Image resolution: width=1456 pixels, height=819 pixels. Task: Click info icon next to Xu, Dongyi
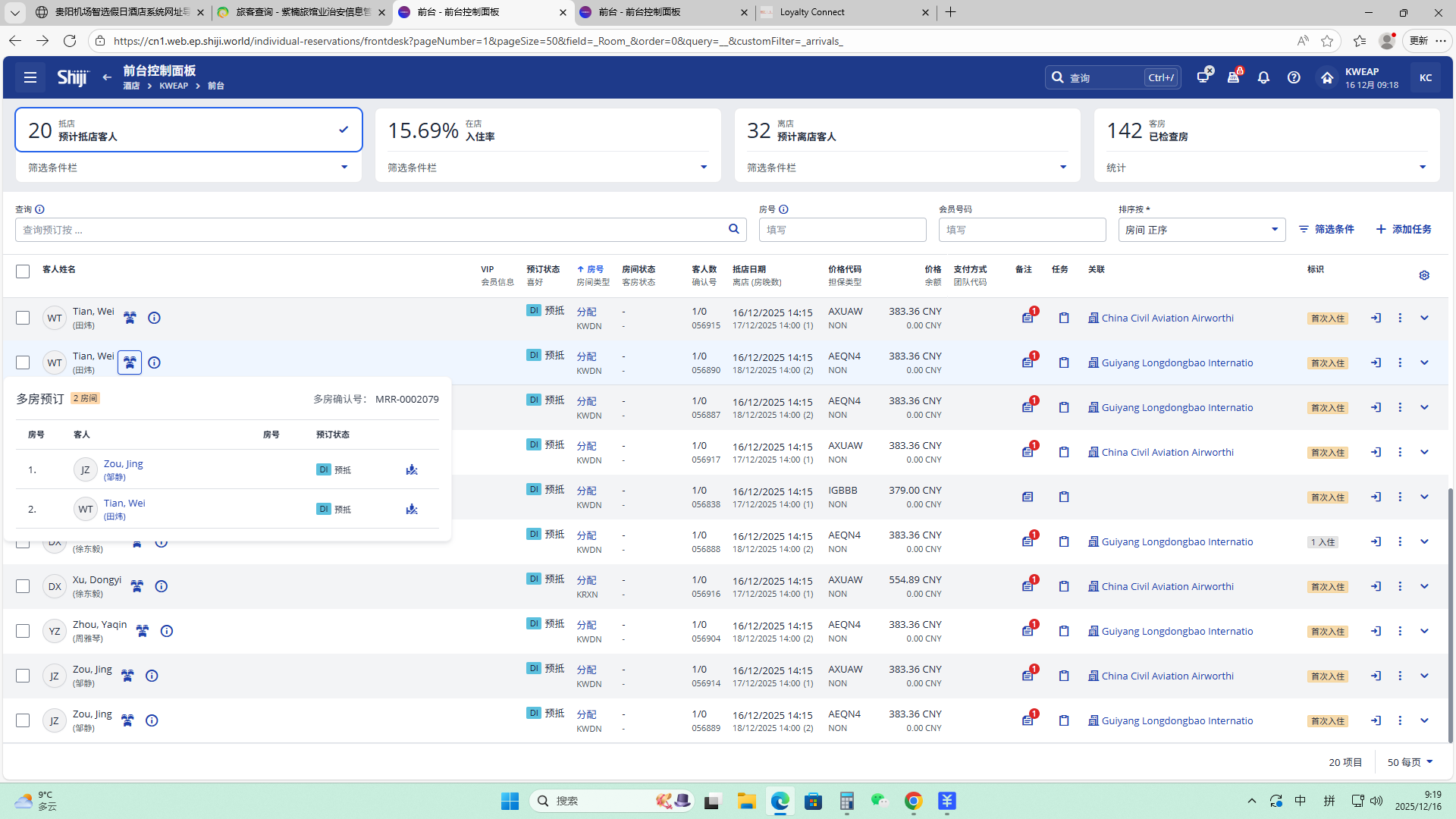161,586
